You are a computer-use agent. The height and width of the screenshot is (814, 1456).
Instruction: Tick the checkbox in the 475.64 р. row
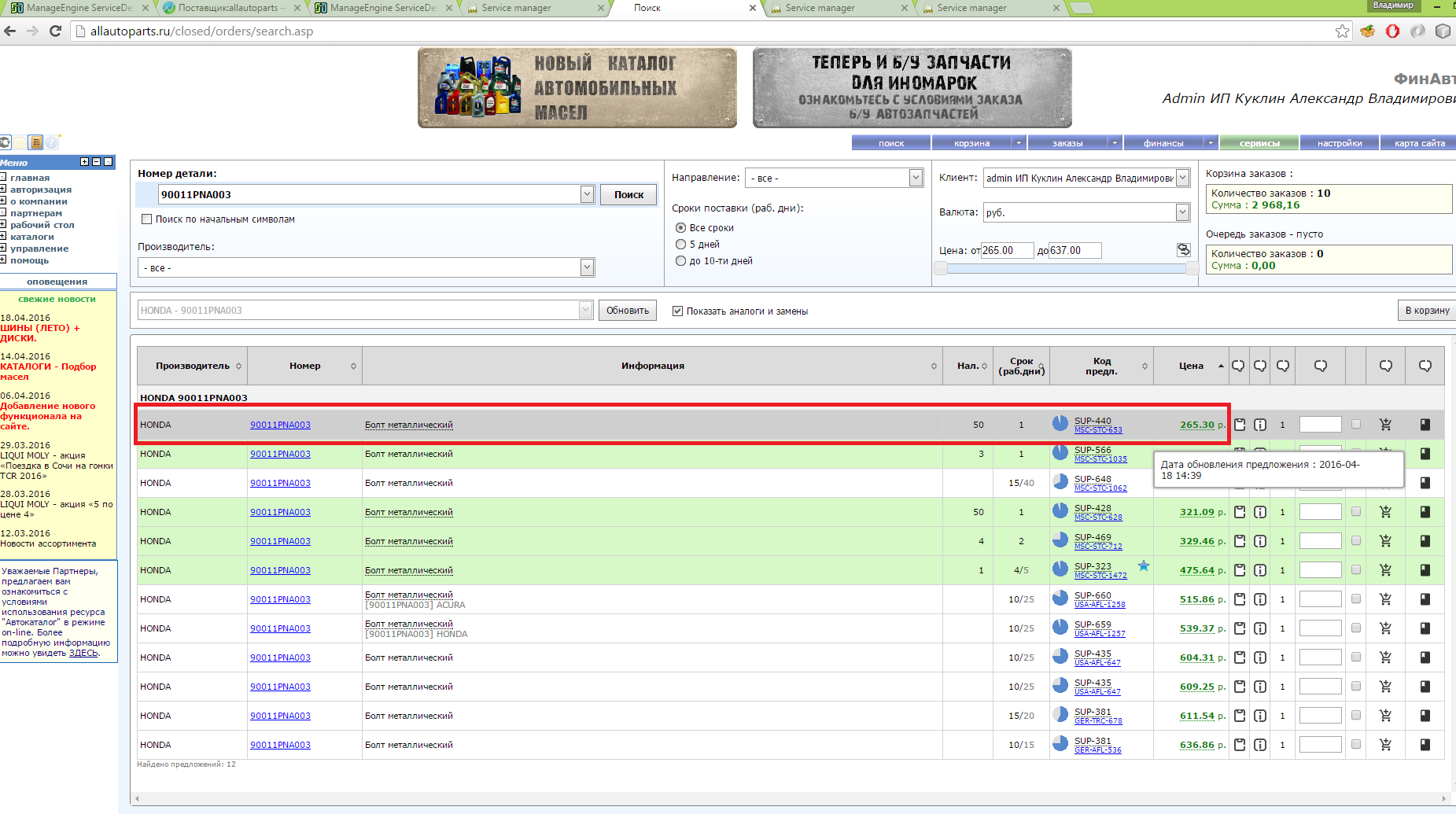(x=1355, y=570)
